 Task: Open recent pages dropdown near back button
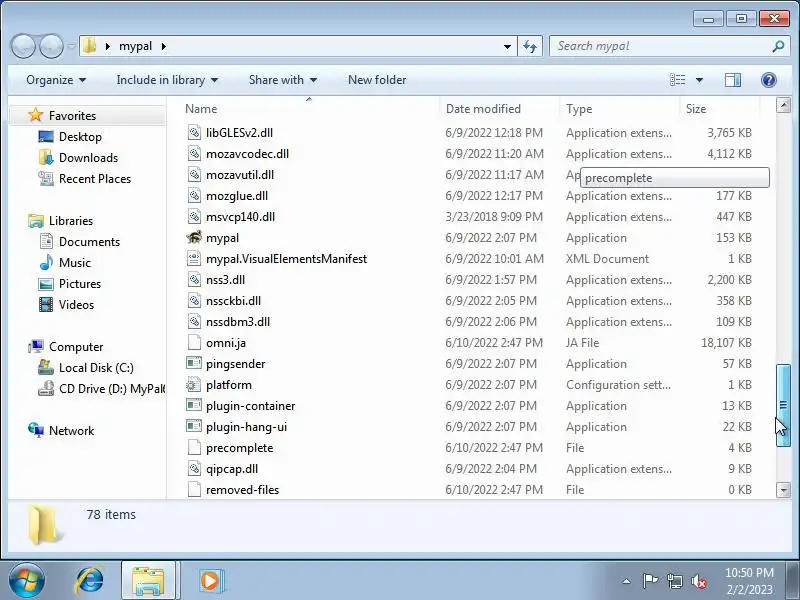click(x=71, y=46)
